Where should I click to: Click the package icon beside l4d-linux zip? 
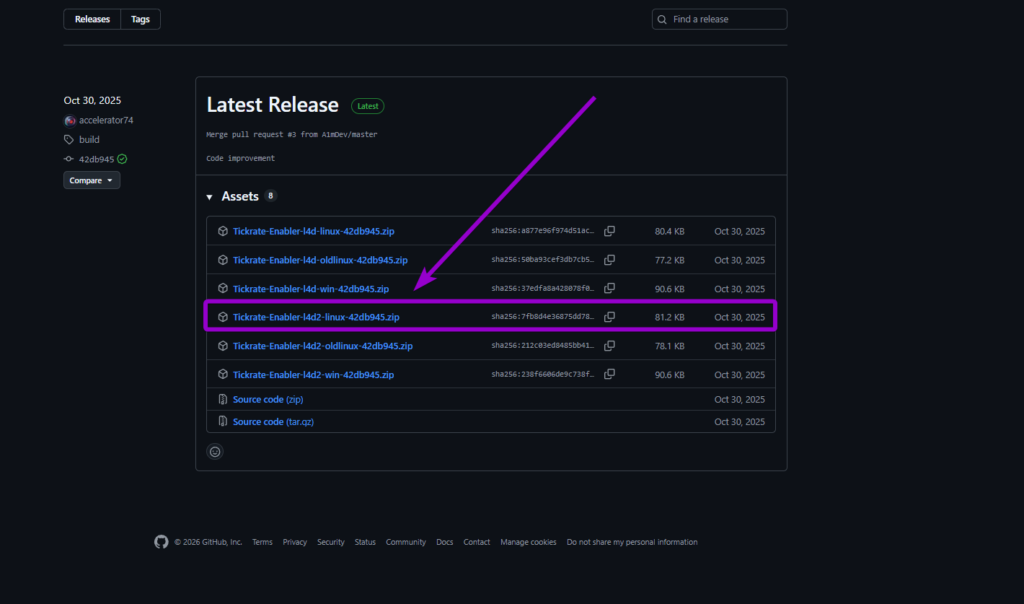(x=222, y=230)
